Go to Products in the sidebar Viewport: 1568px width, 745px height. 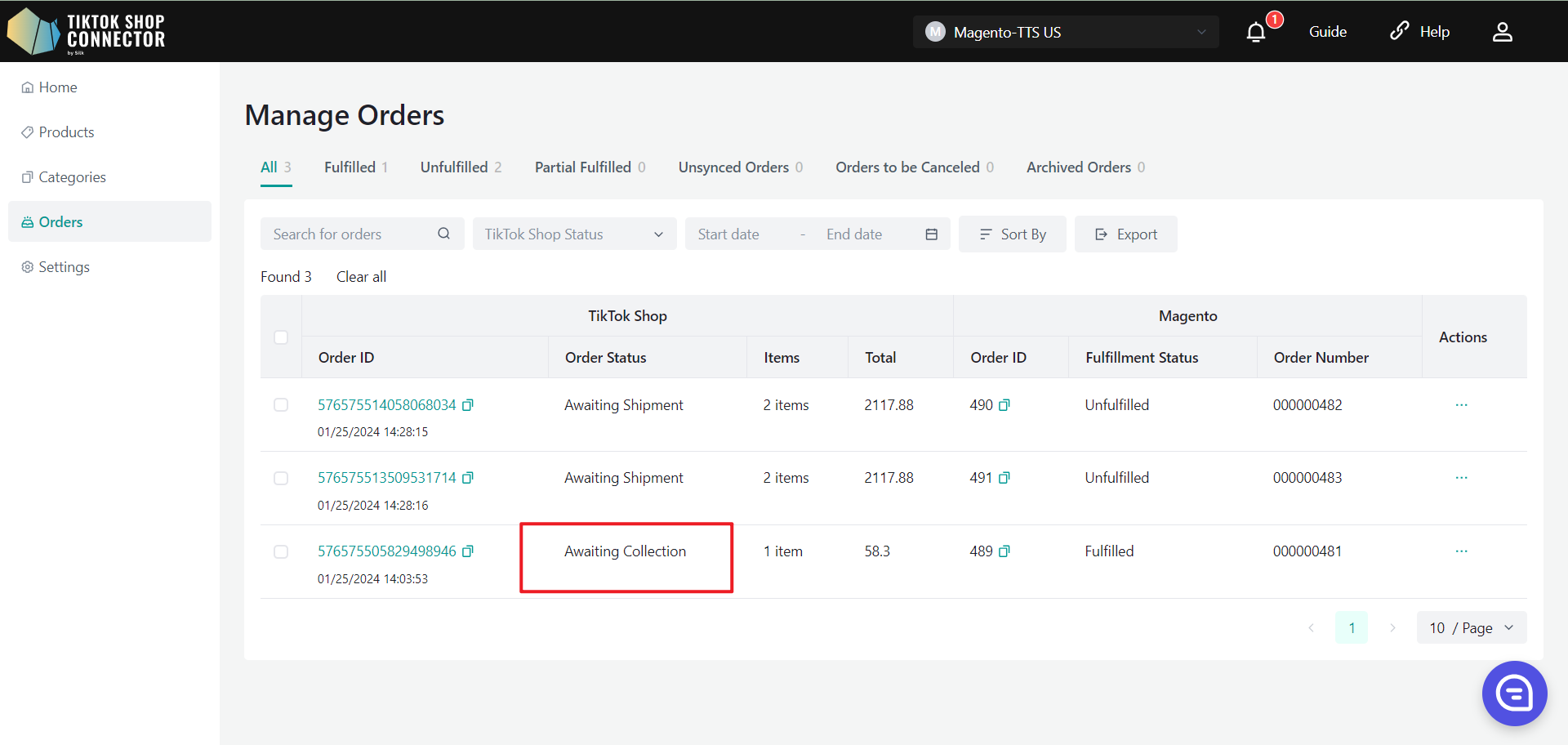(x=66, y=132)
